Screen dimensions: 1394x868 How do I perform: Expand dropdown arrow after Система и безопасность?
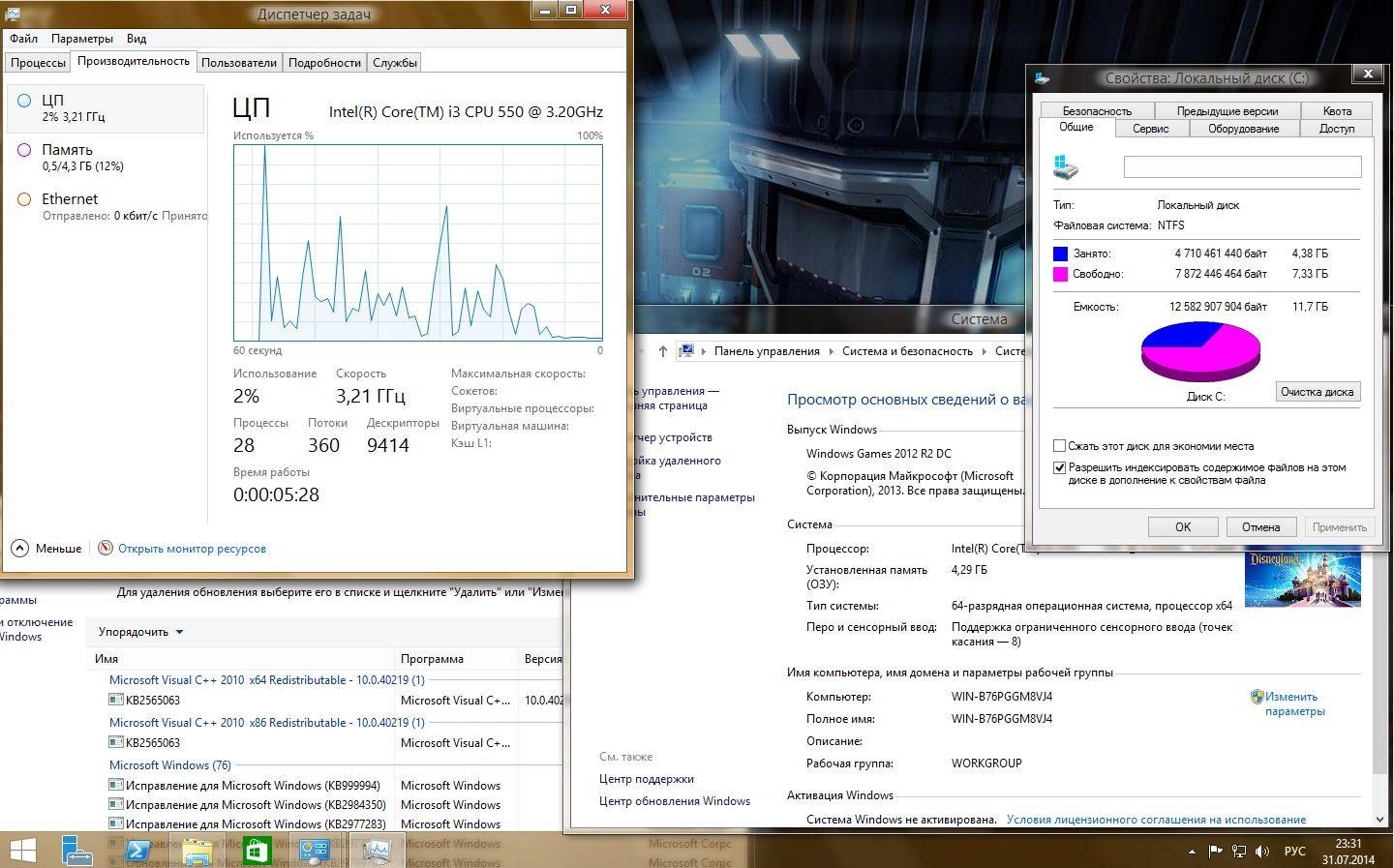tap(985, 351)
